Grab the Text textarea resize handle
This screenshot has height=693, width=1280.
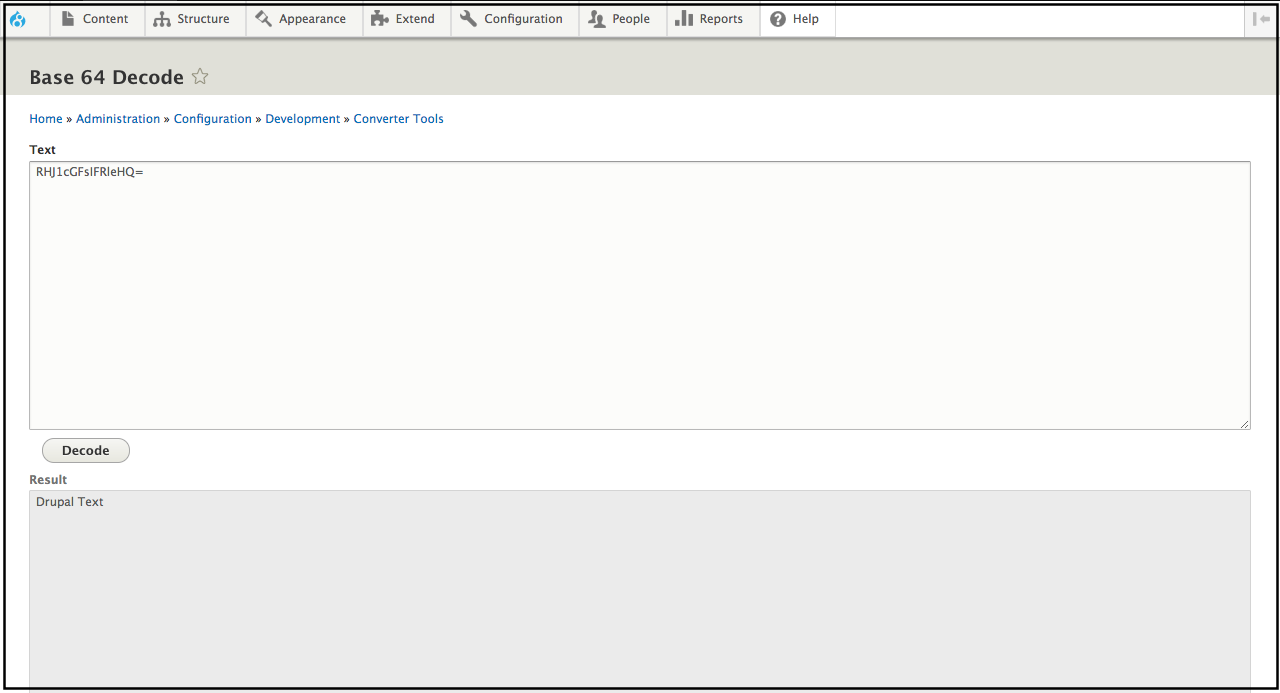click(1244, 424)
